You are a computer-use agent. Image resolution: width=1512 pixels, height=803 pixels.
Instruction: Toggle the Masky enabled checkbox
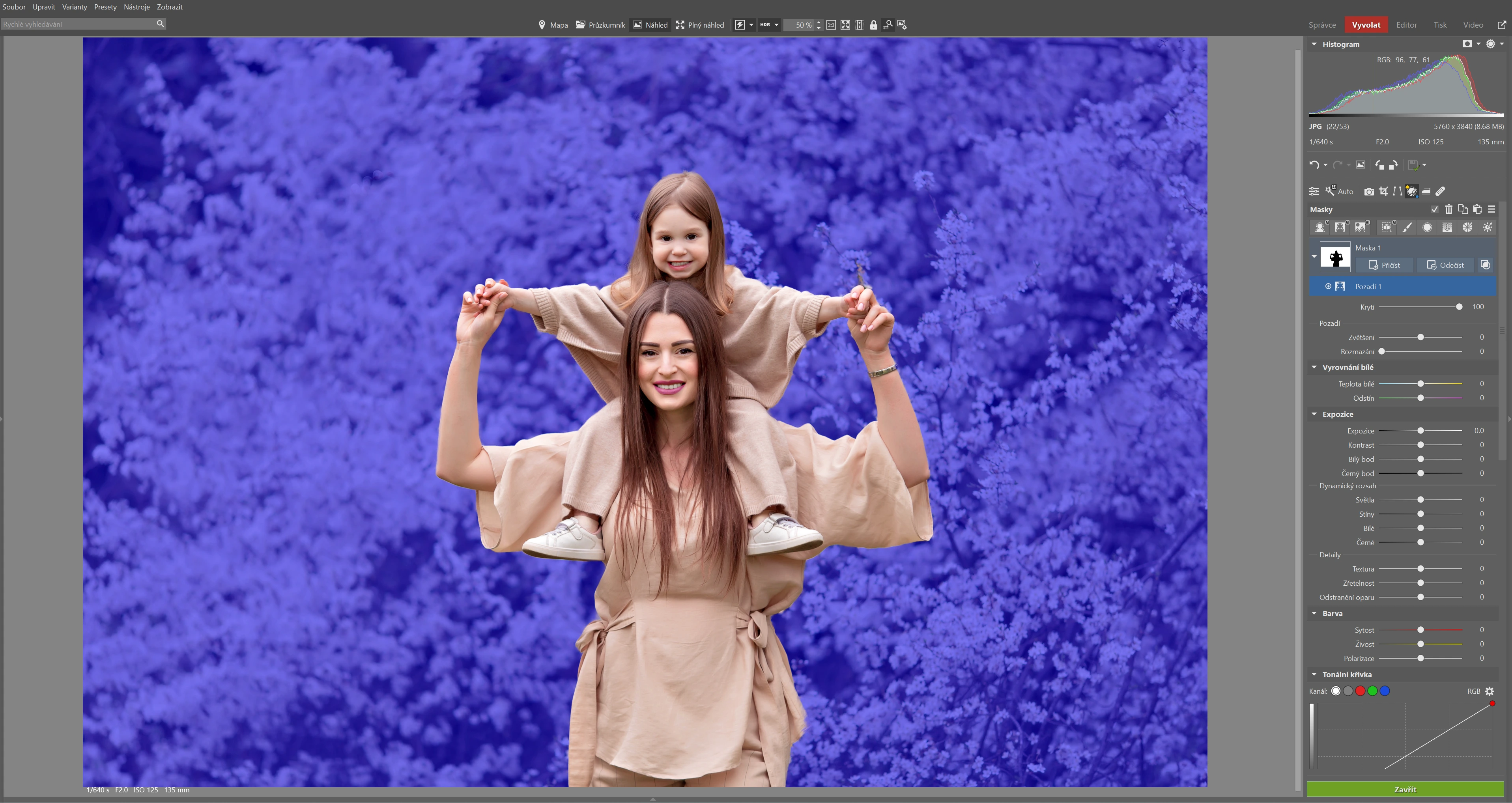pyautogui.click(x=1435, y=209)
